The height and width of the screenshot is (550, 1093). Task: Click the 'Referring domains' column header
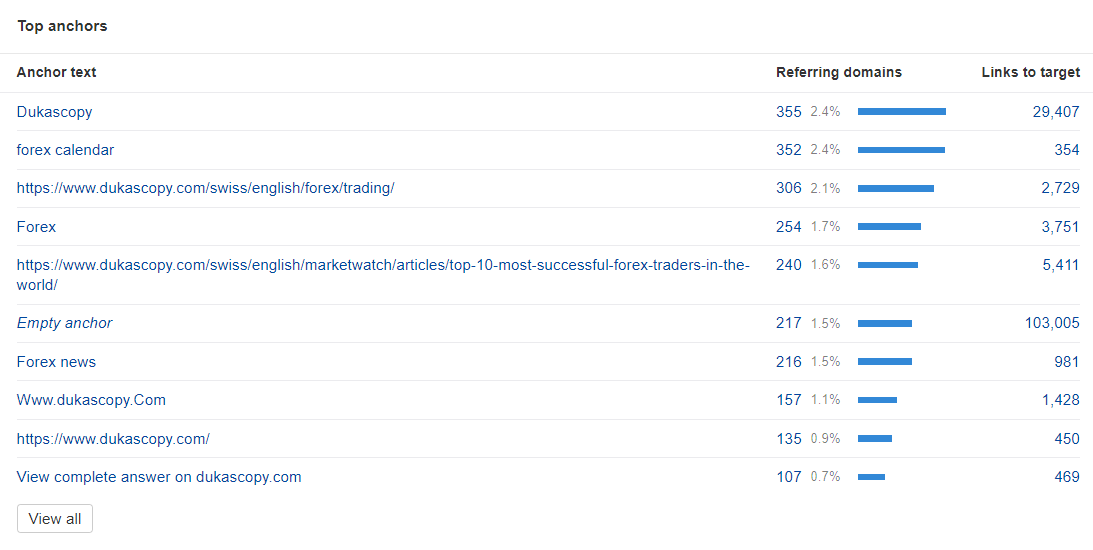pyautogui.click(x=838, y=72)
